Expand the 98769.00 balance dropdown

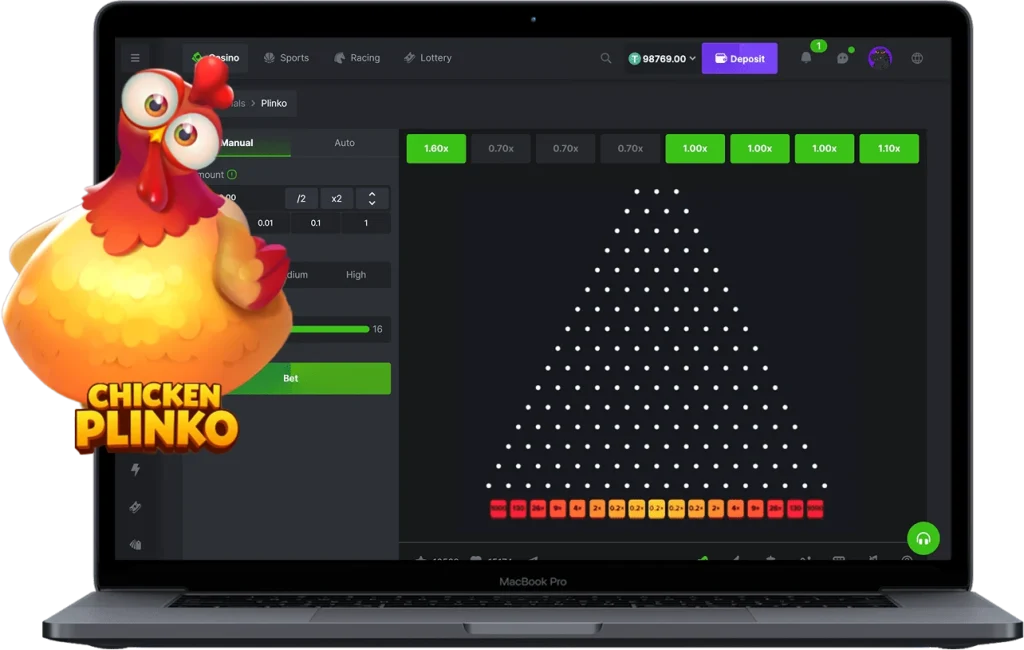pyautogui.click(x=663, y=58)
